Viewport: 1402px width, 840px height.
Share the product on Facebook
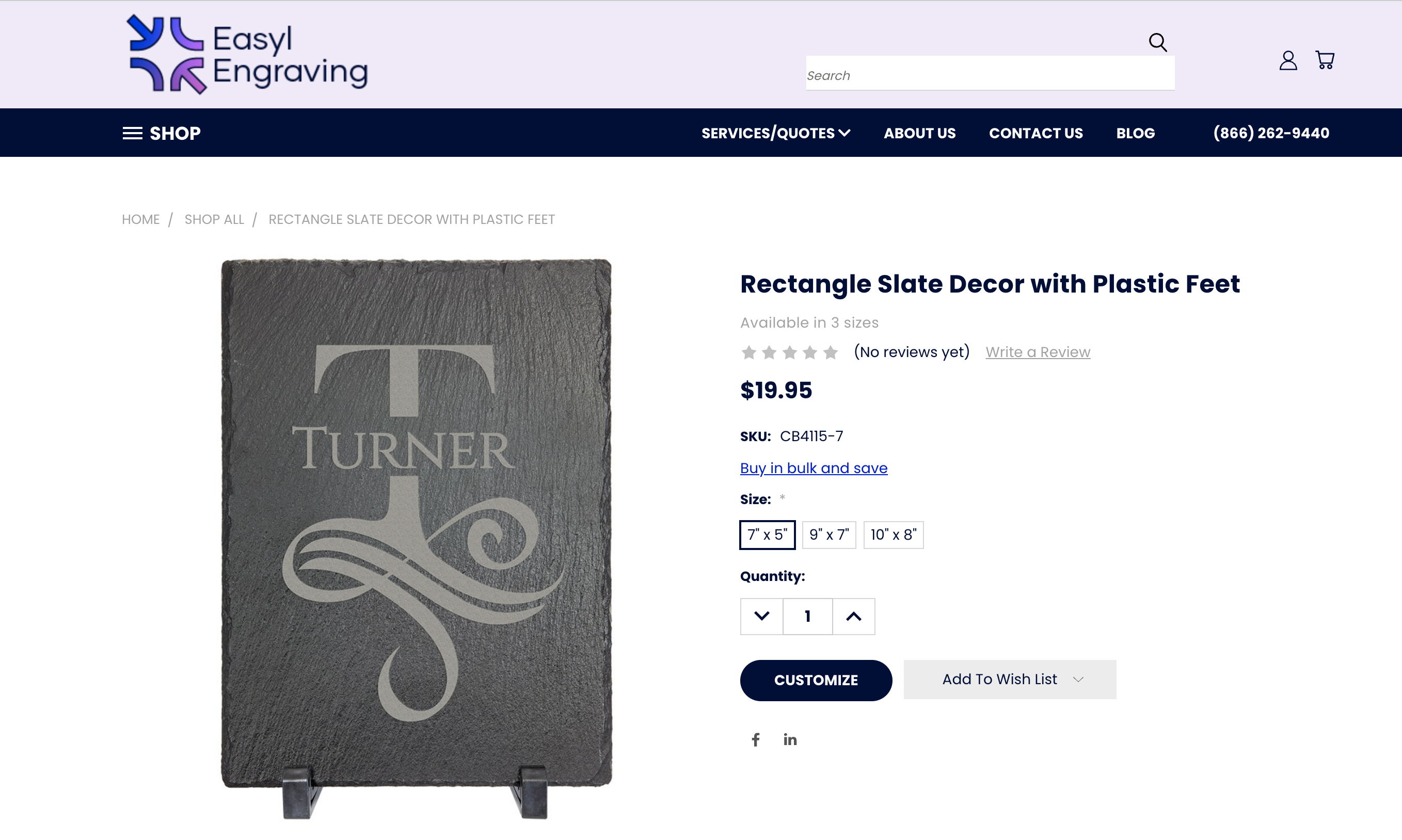click(x=755, y=739)
